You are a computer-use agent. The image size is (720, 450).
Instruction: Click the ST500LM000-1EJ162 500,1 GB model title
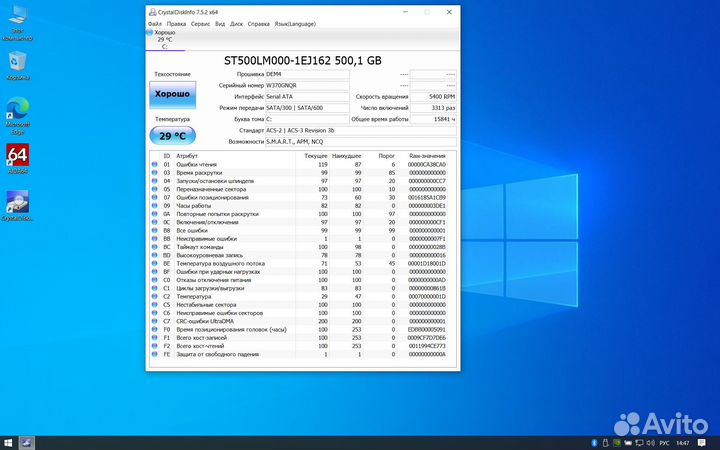303,61
